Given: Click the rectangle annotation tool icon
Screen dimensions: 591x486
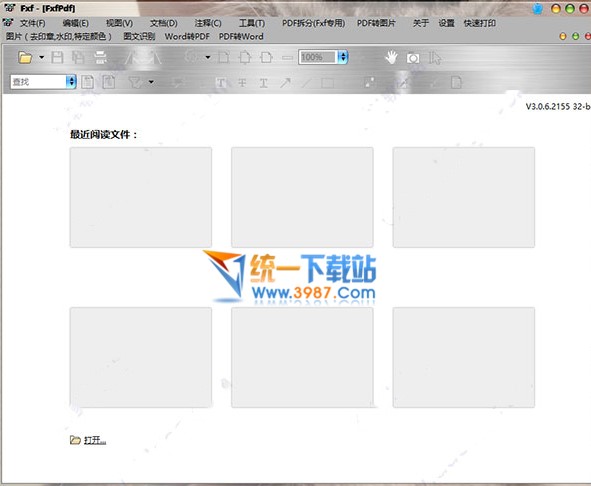Looking at the screenshot, I should coord(328,83).
